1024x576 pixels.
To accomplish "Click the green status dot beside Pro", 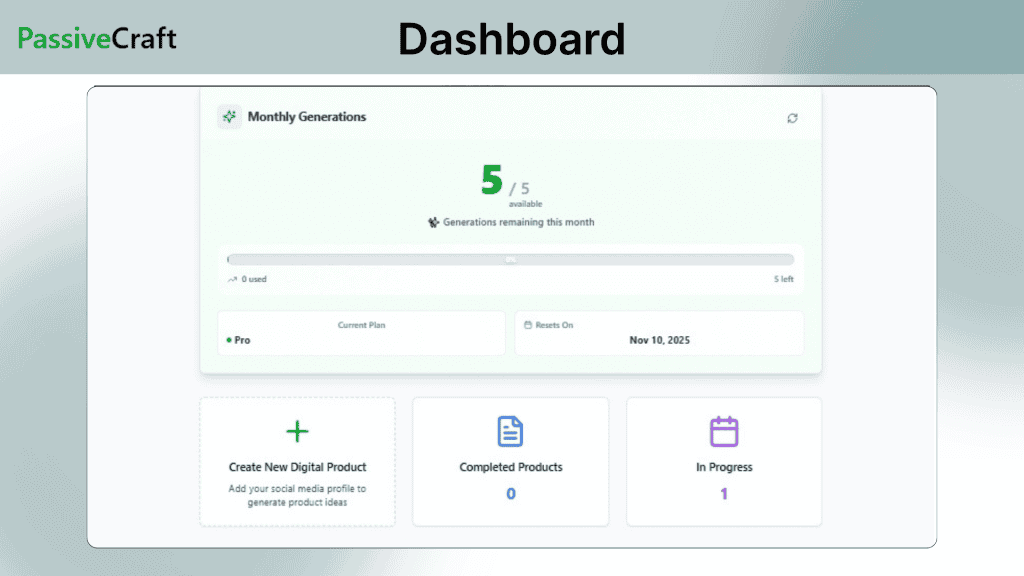I will pos(228,340).
